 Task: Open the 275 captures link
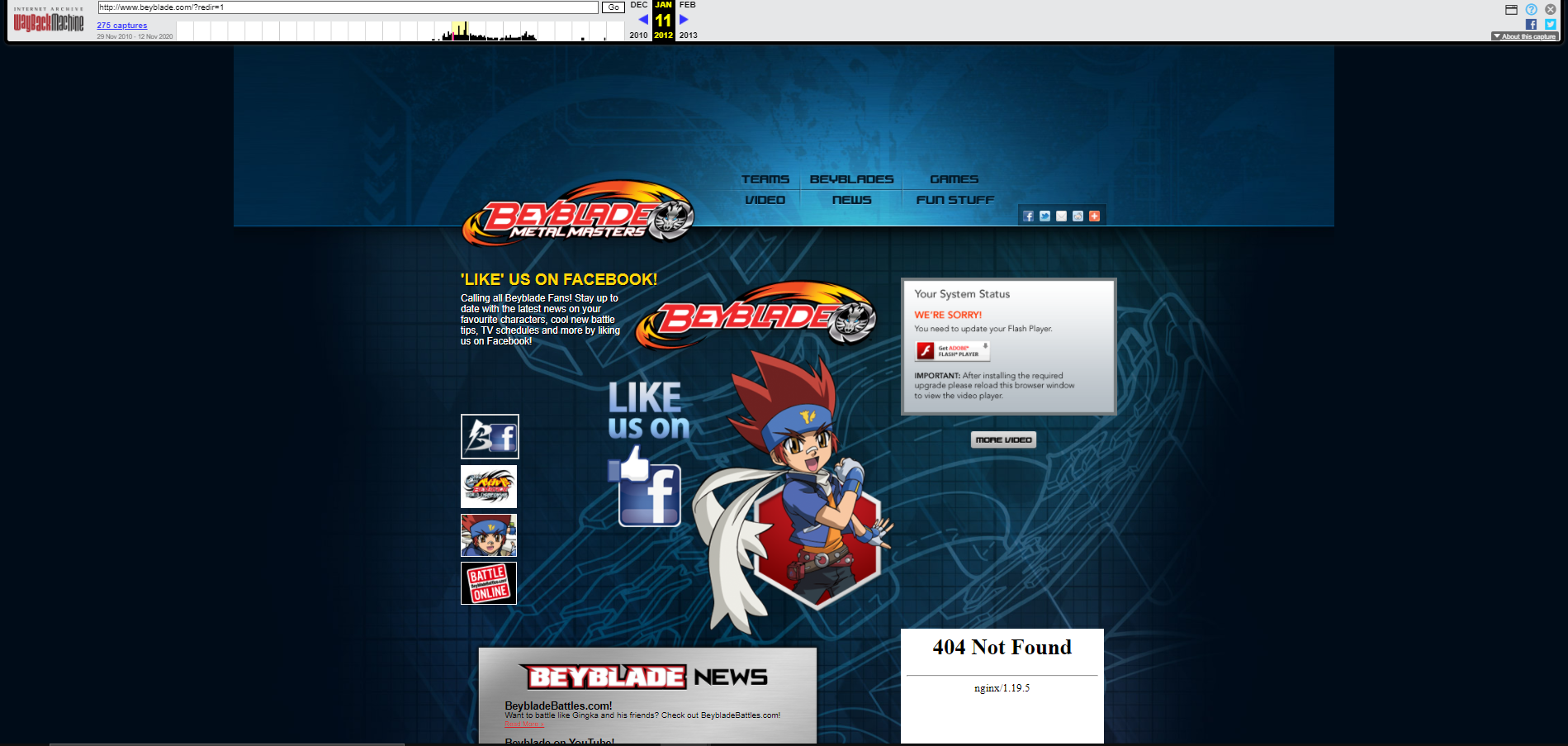pos(122,26)
